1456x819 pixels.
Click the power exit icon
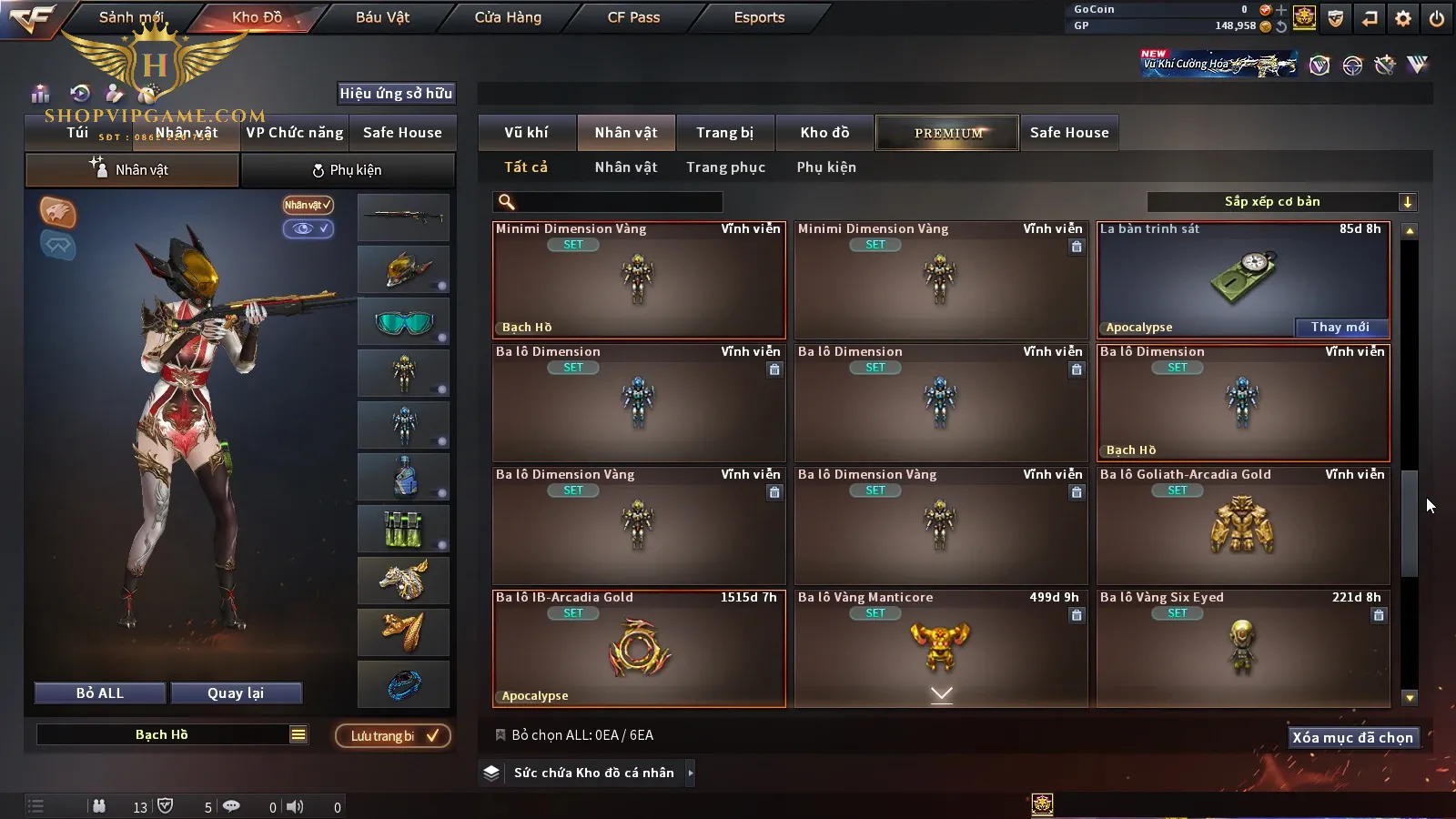[x=1437, y=18]
